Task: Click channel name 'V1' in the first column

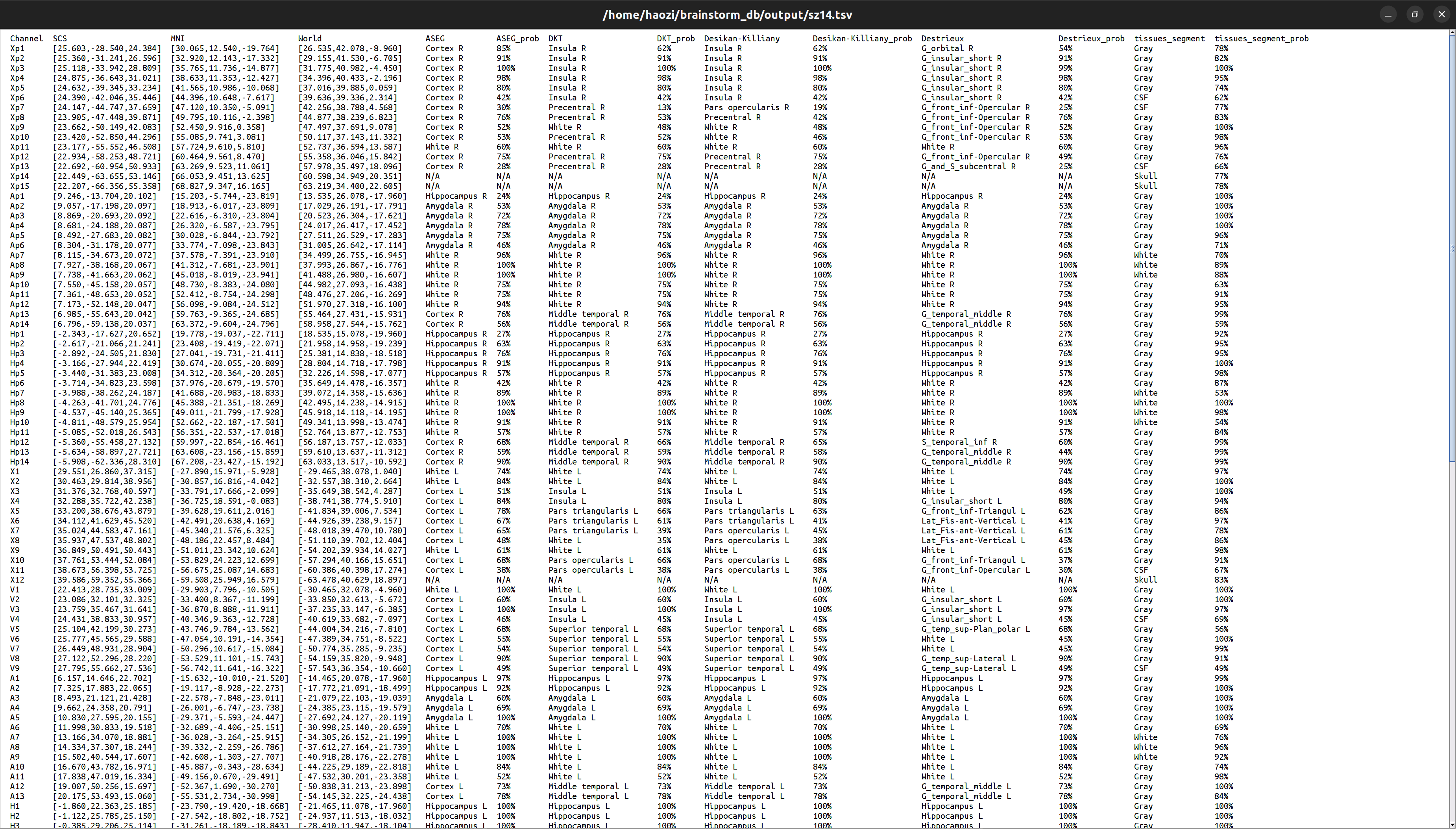Action: click(x=15, y=590)
